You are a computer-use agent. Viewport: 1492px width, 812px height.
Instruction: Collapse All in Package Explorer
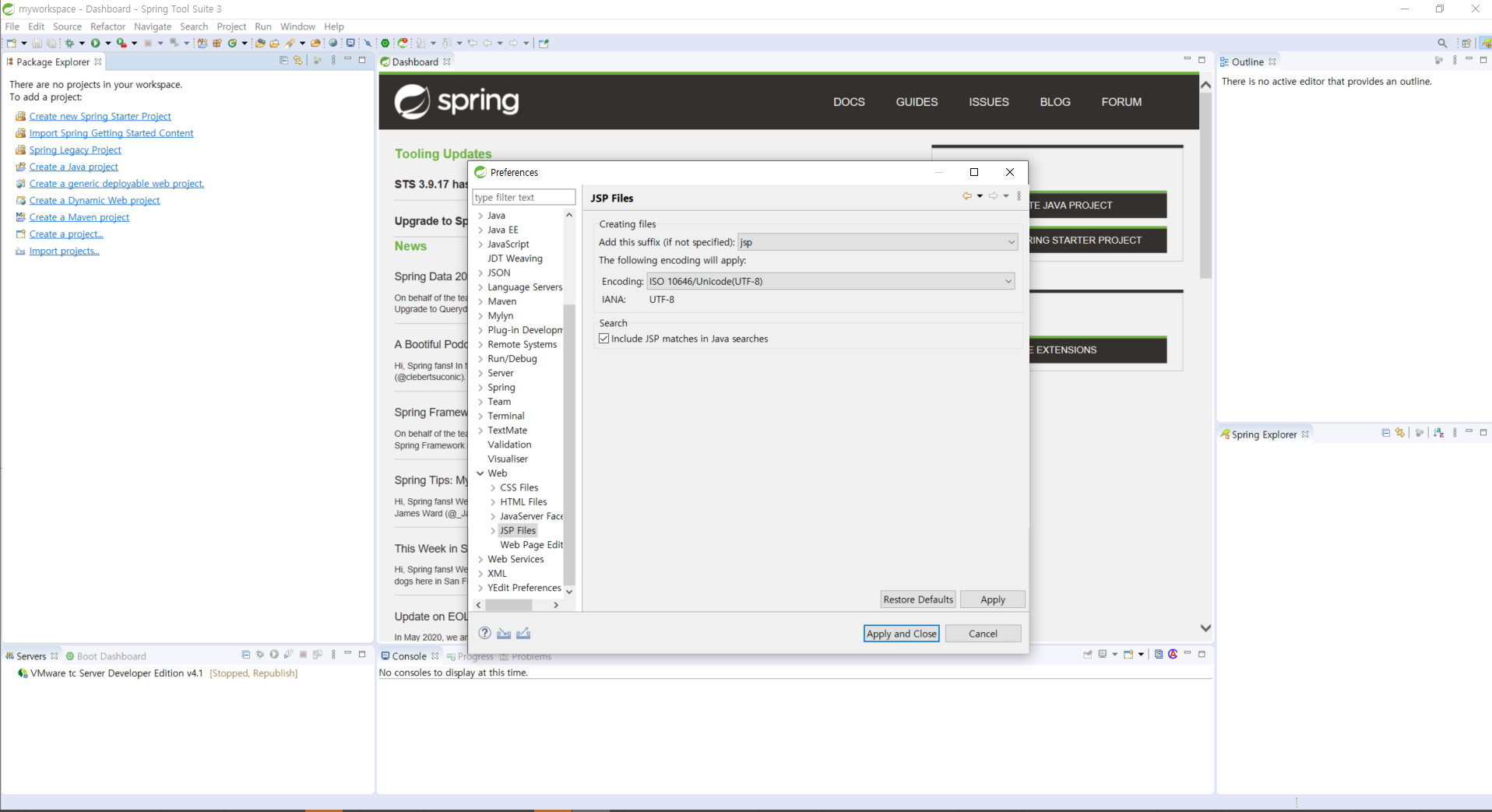pos(283,61)
